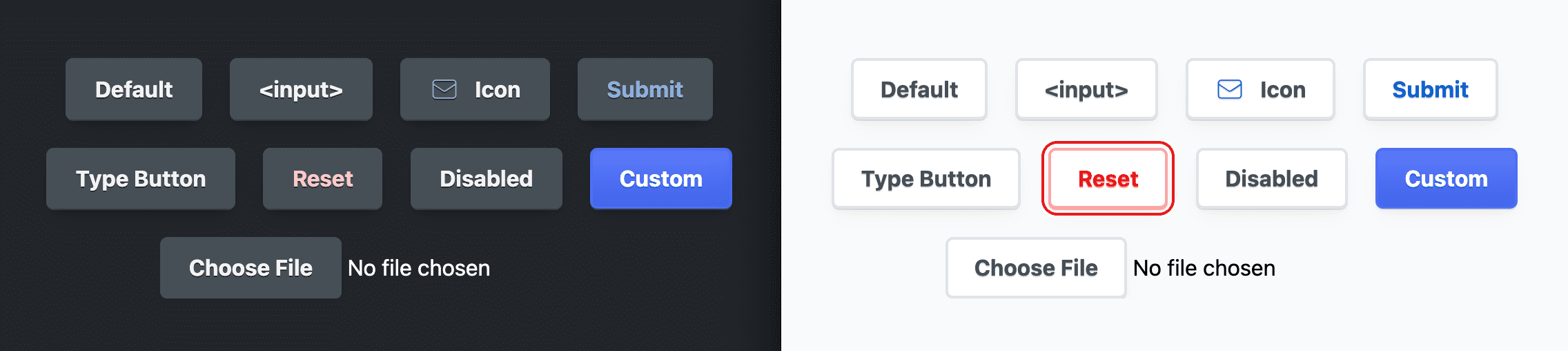Click the envelope icon in light theme
1568x351 pixels.
[x=1230, y=89]
